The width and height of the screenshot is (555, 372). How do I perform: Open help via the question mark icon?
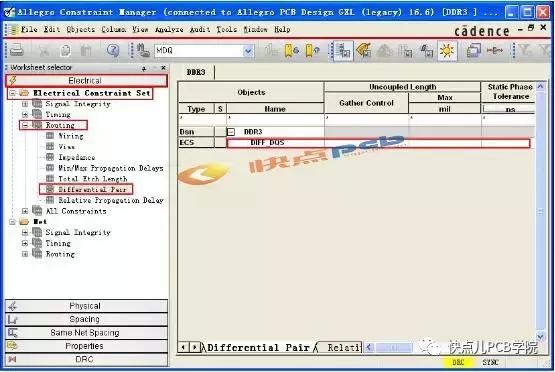pos(113,51)
